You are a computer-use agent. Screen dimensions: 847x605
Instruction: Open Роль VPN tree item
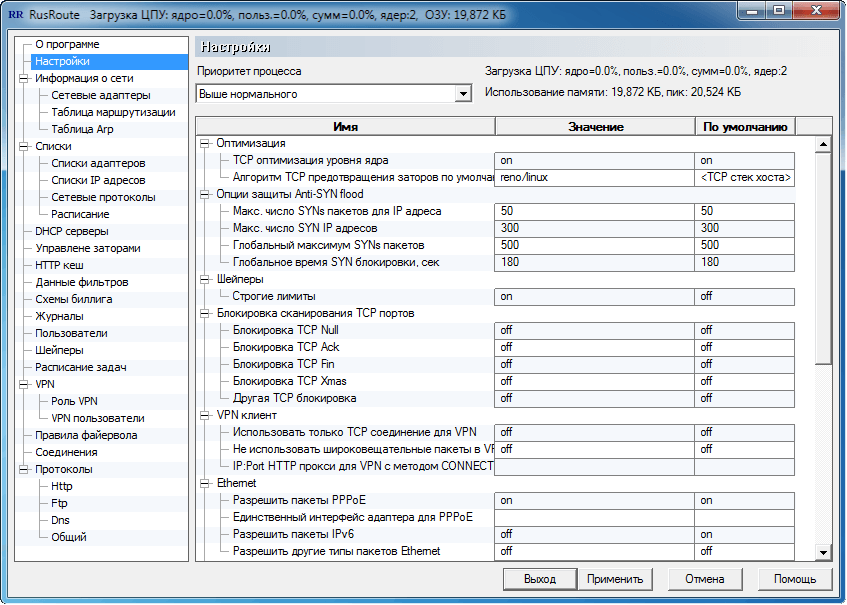[x=74, y=401]
